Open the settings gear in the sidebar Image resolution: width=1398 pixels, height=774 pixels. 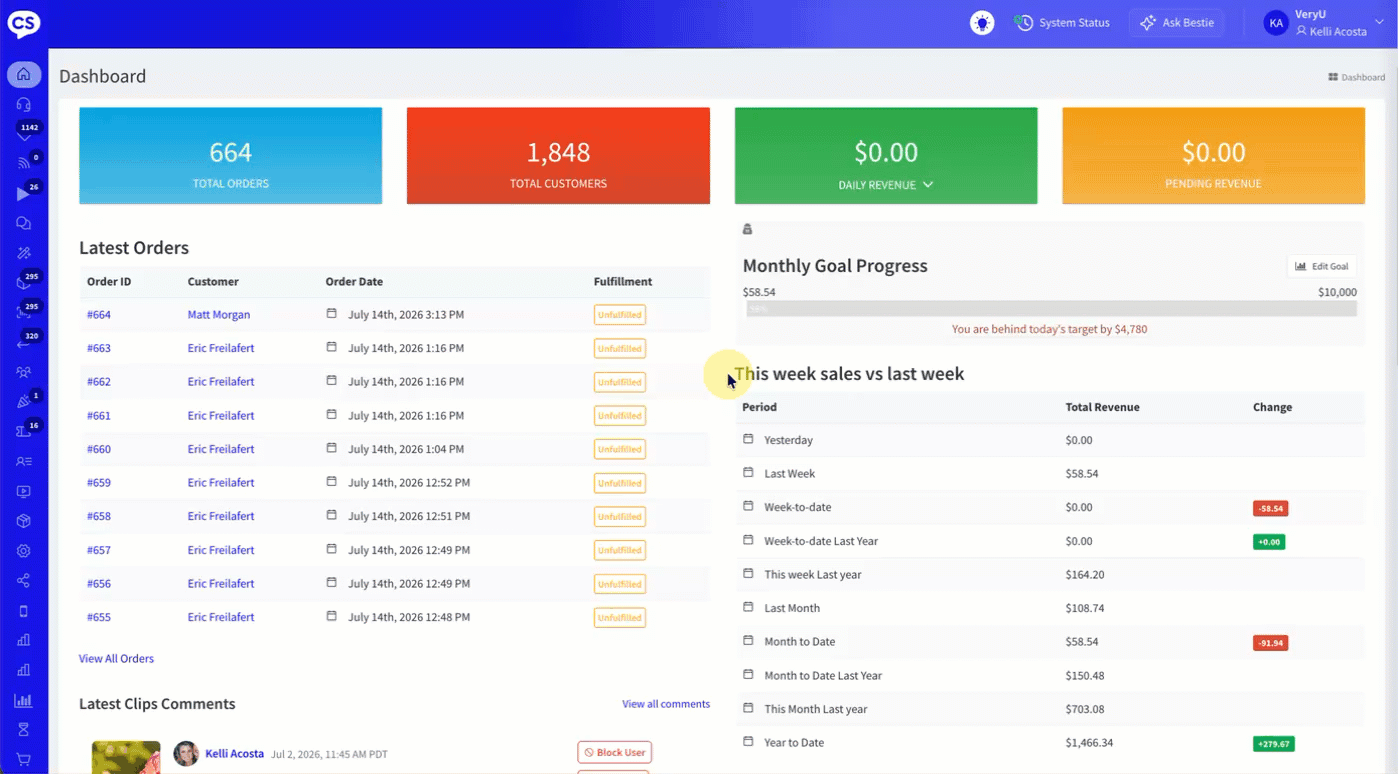point(24,551)
